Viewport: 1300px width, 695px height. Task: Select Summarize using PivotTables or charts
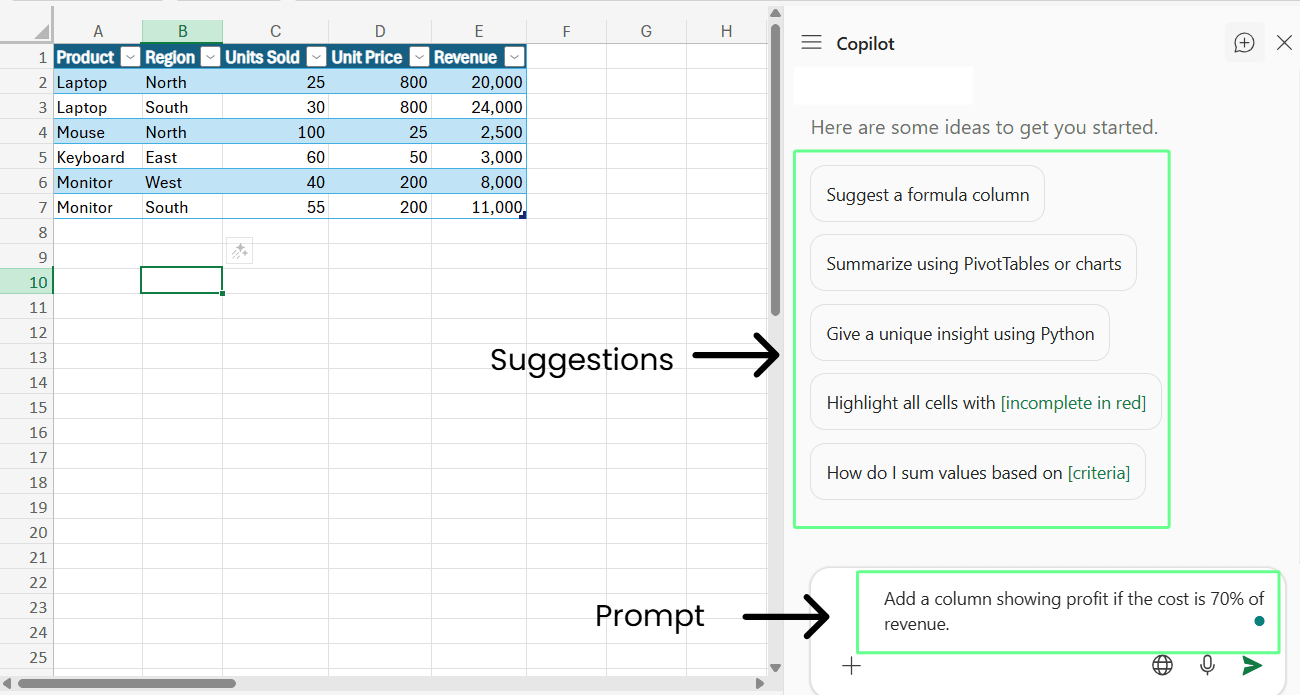pos(973,264)
